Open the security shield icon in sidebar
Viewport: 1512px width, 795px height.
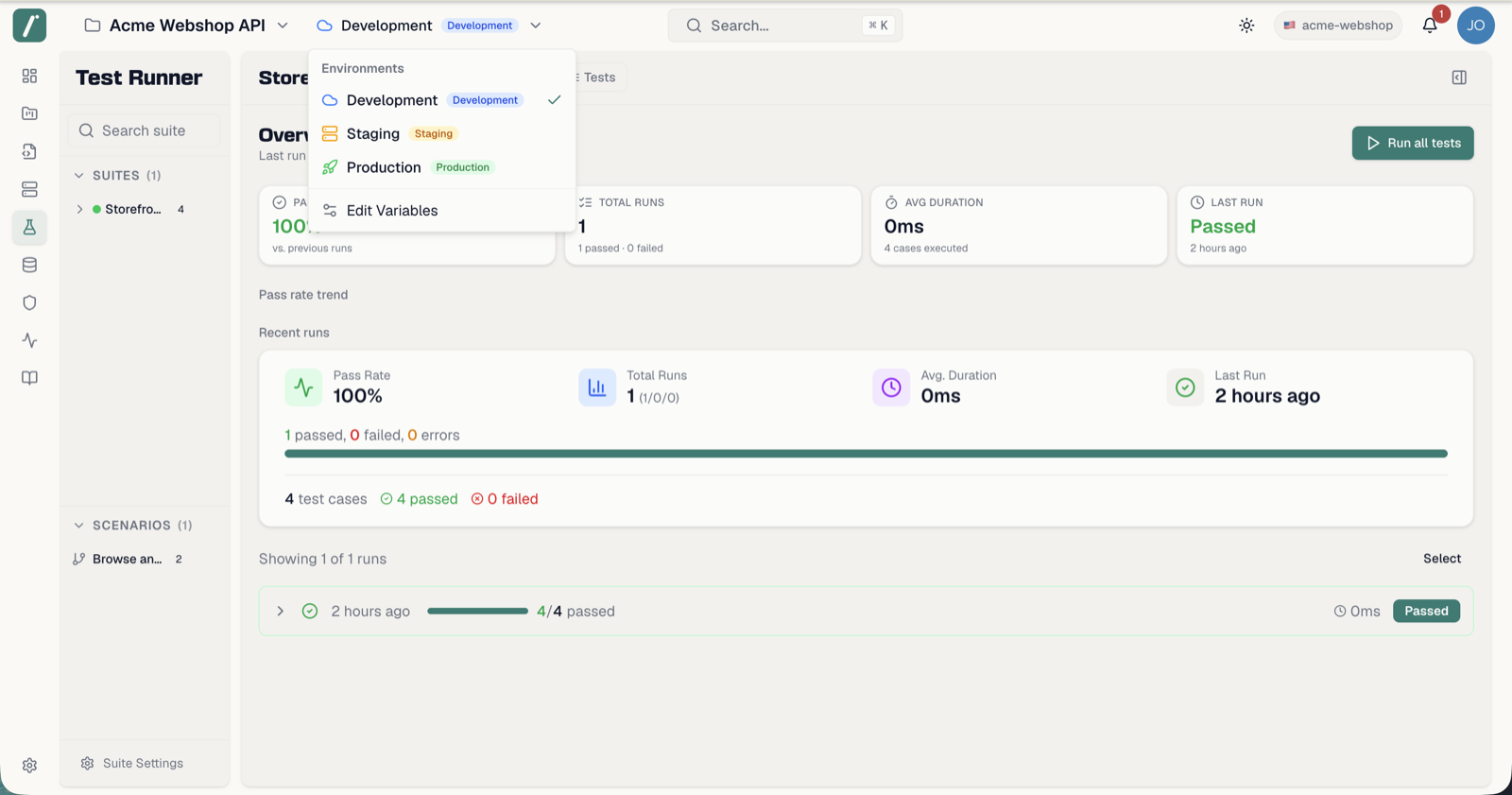point(29,302)
